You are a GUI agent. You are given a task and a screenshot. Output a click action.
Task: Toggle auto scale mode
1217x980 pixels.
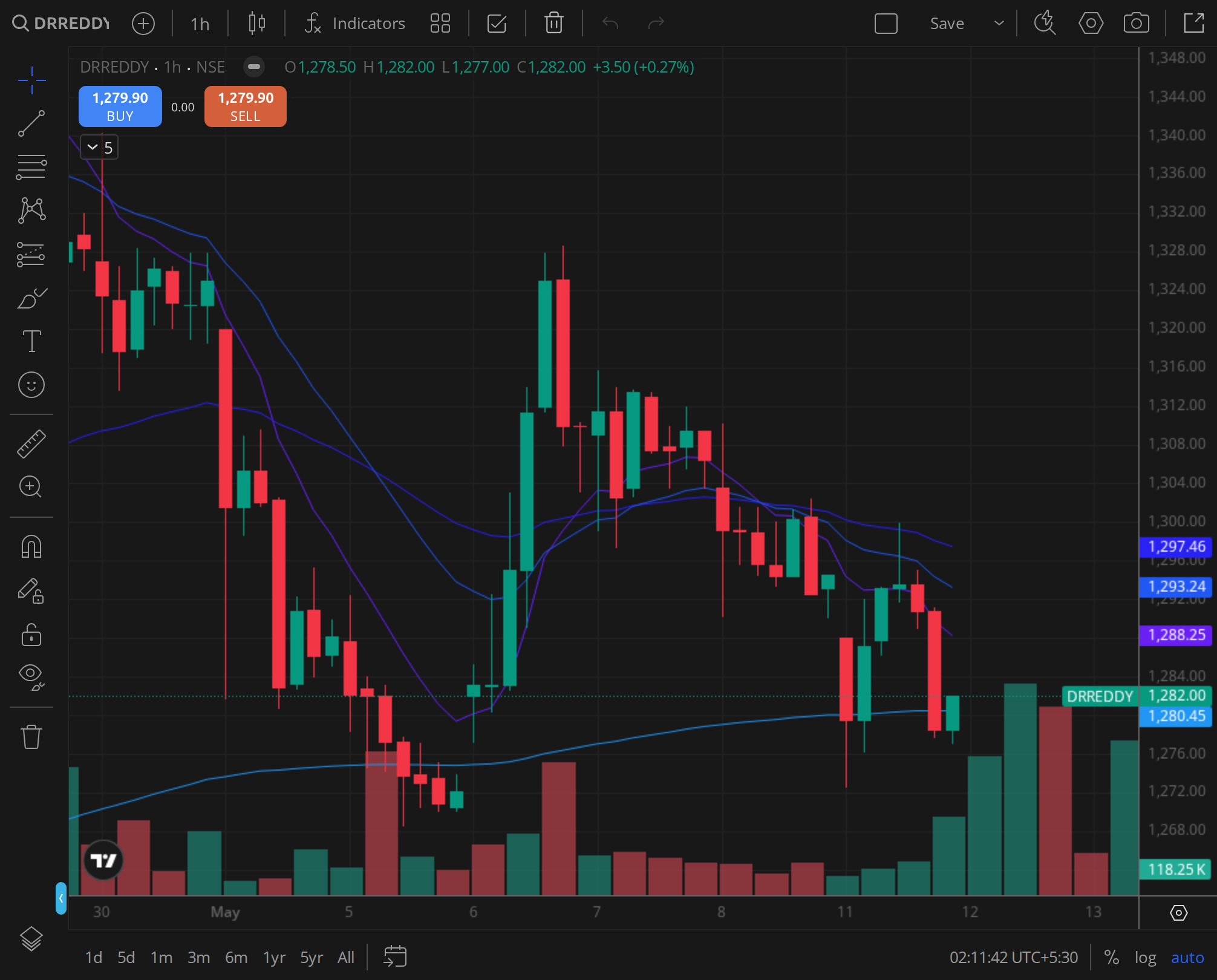[x=1187, y=958]
